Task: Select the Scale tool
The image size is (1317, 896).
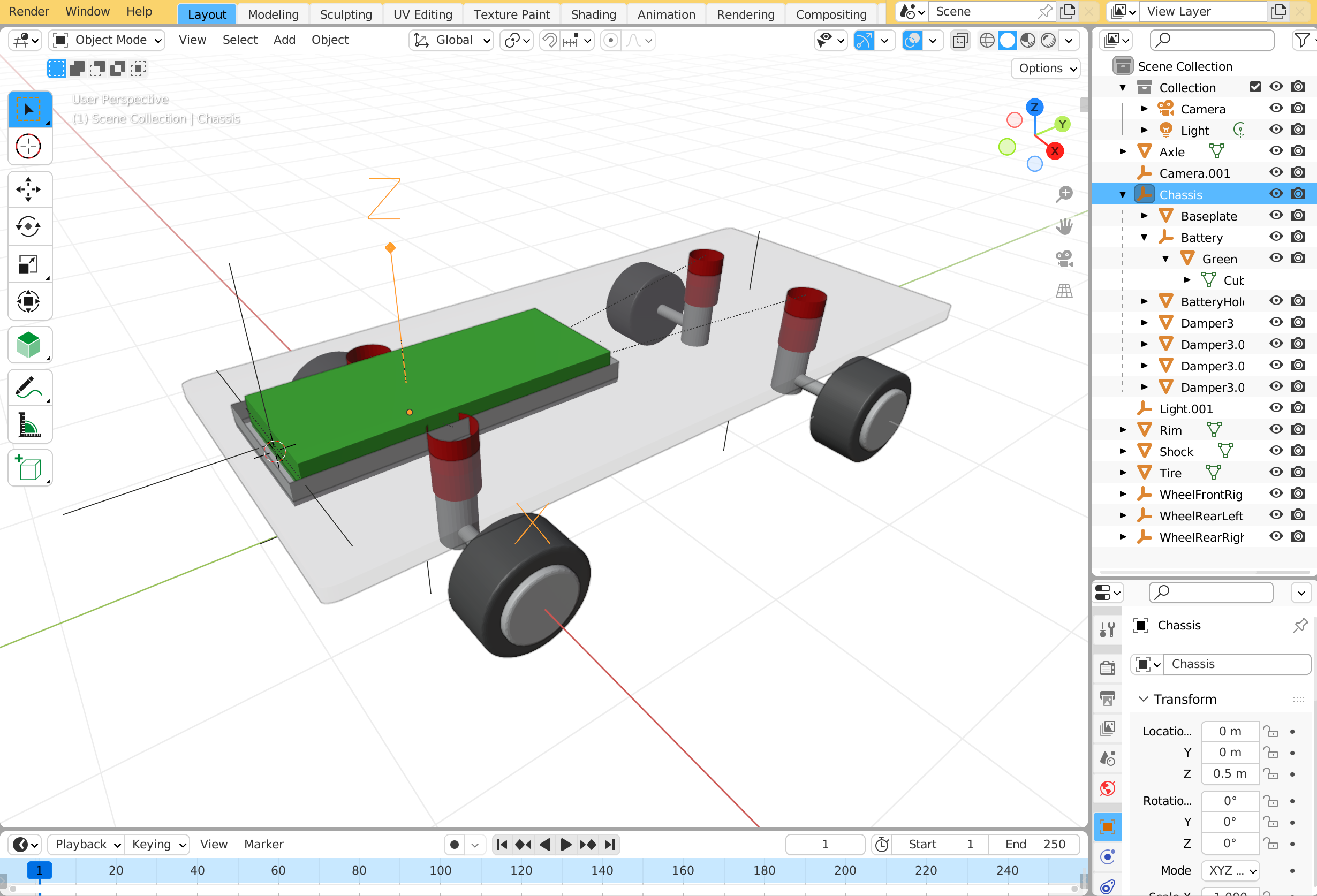Action: coord(28,264)
